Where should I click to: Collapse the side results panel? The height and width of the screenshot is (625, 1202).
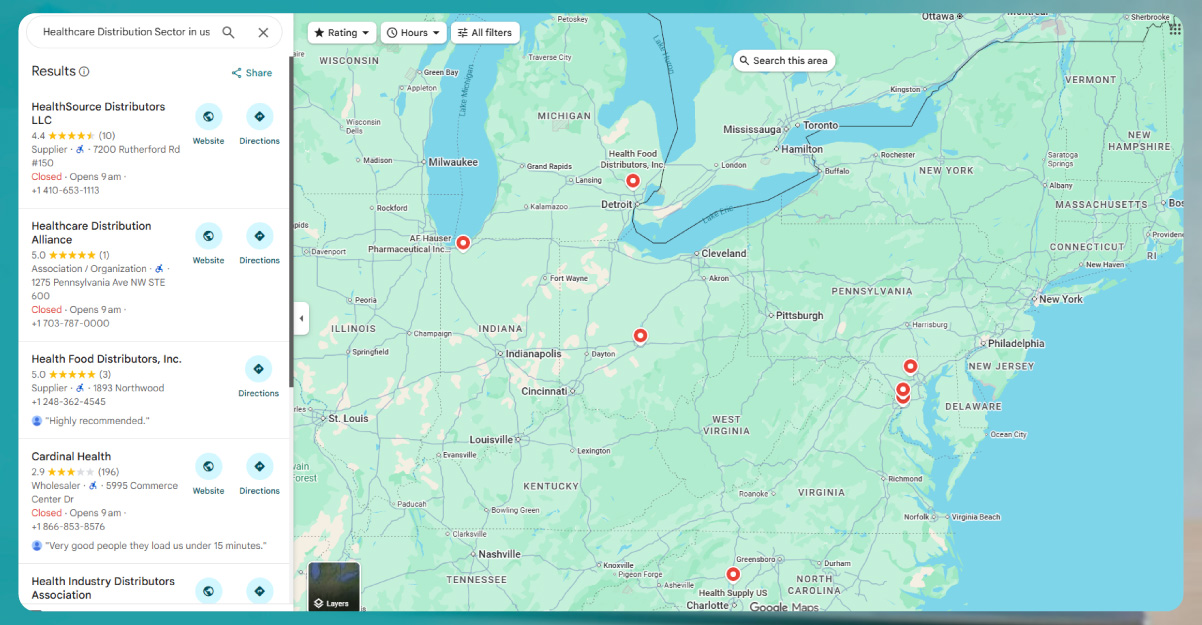click(x=301, y=319)
